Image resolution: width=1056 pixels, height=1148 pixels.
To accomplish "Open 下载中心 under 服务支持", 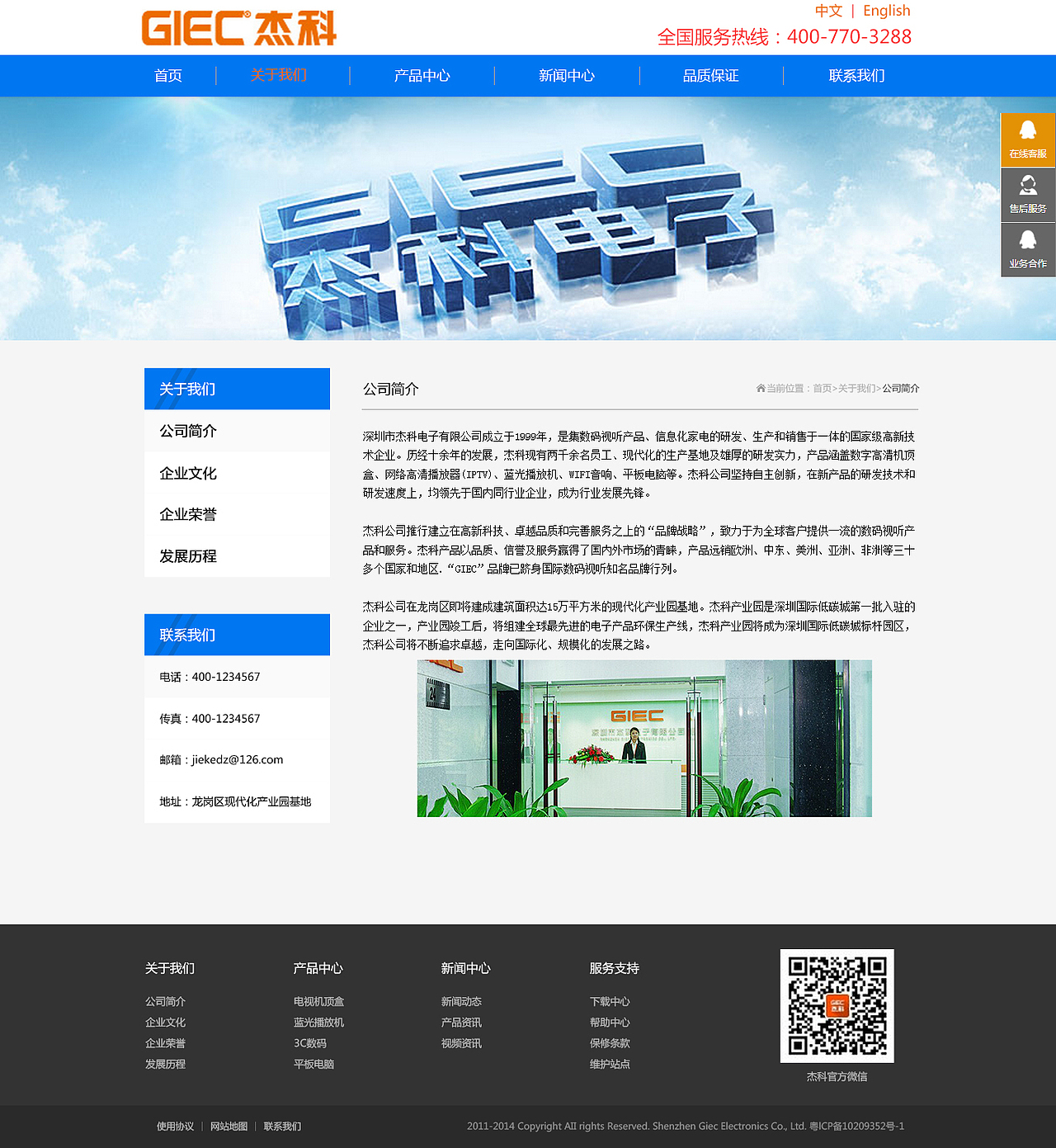I will coord(610,1001).
